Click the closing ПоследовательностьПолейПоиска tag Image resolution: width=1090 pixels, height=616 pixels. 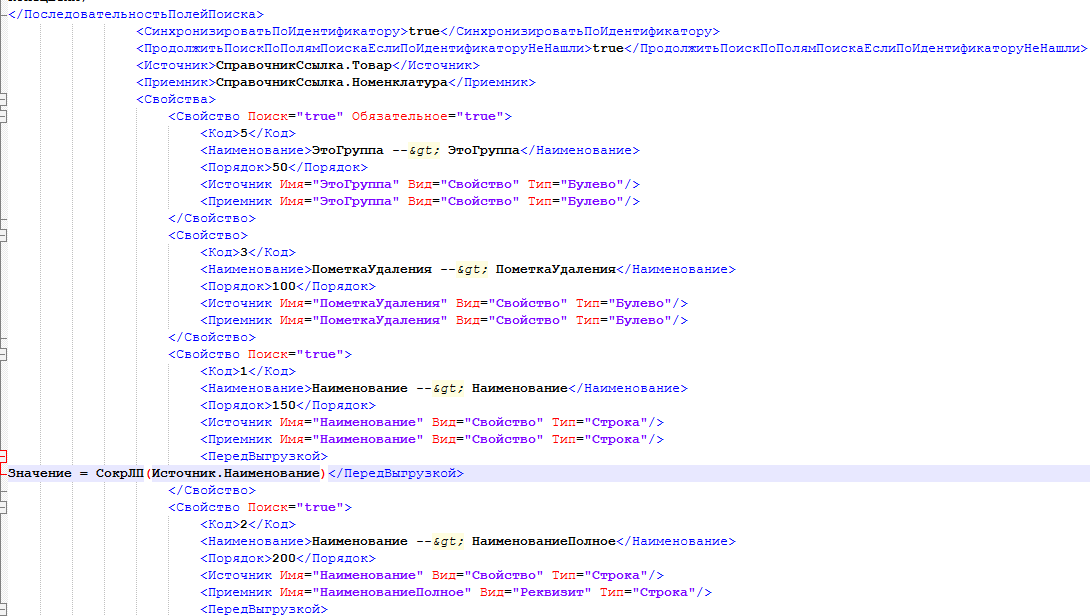coord(136,14)
